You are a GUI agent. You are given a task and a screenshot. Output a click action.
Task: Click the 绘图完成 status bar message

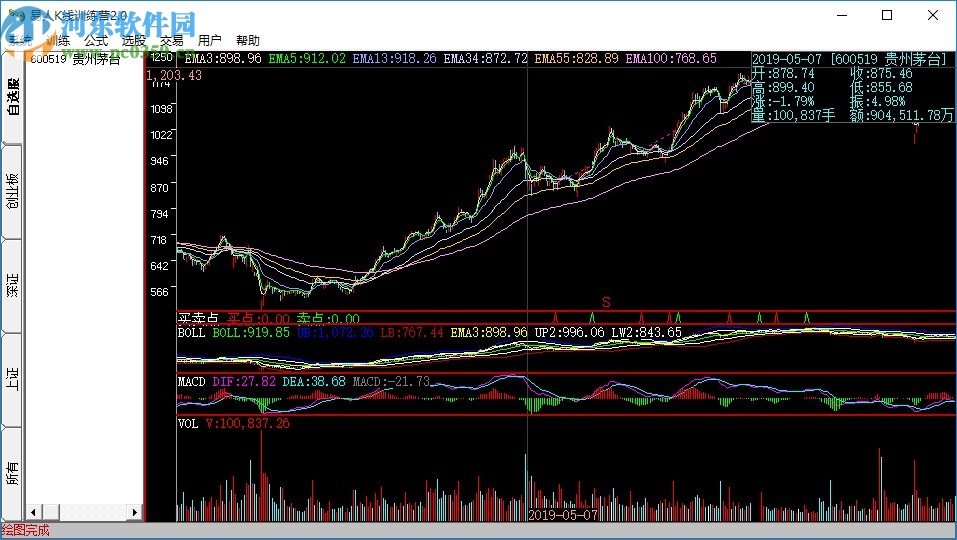(26, 530)
